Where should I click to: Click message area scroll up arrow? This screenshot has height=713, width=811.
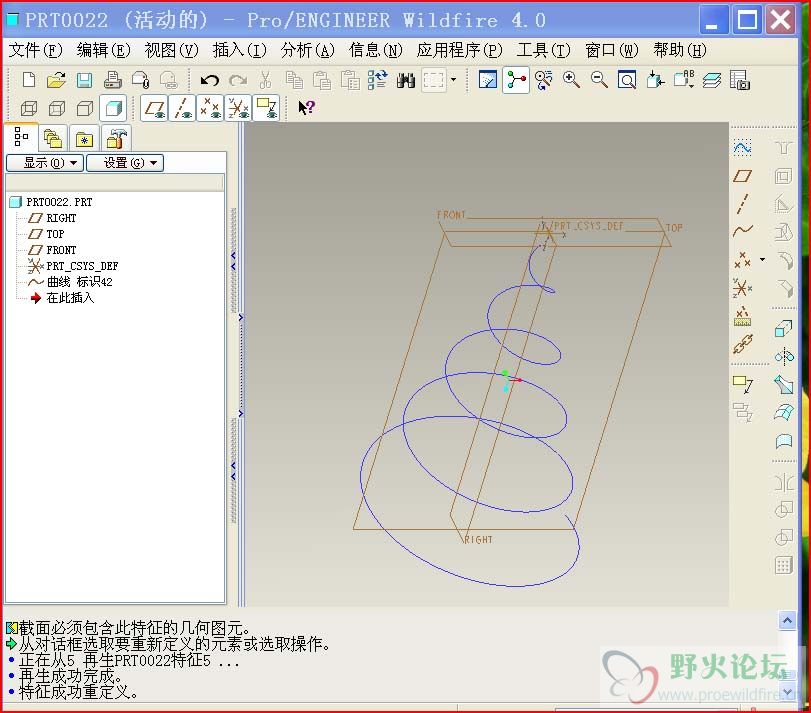[x=787, y=620]
